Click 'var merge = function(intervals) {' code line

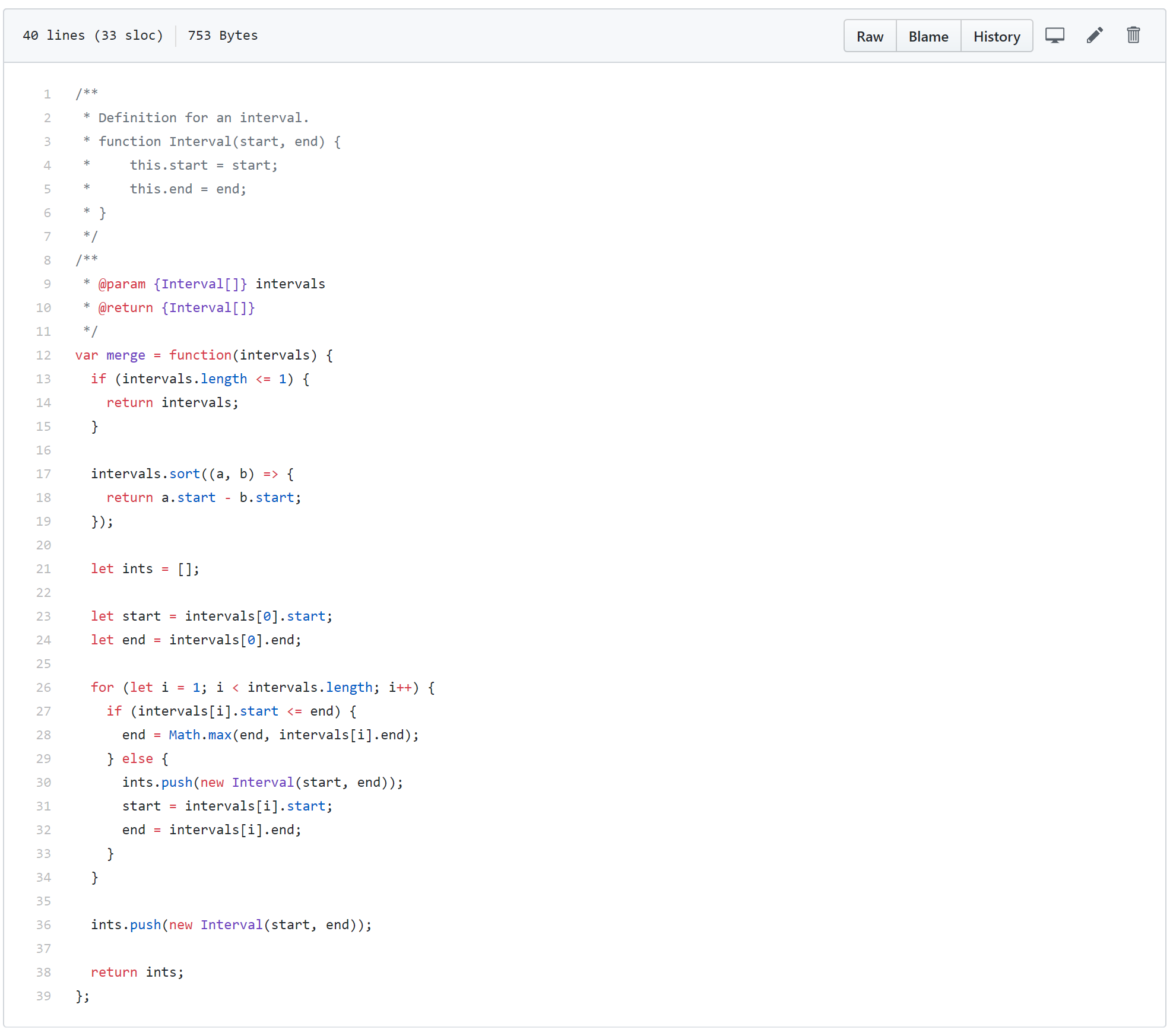pyautogui.click(x=204, y=355)
